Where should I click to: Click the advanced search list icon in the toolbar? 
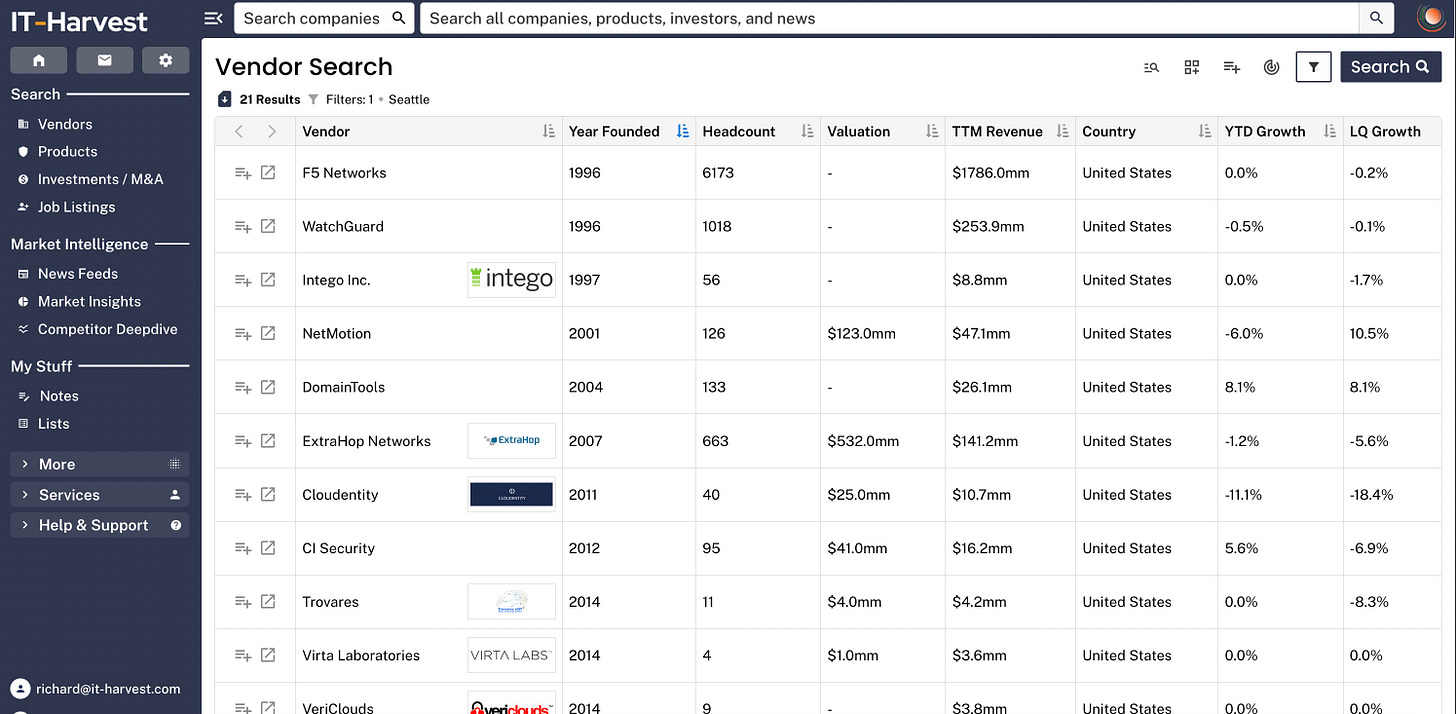point(1151,67)
